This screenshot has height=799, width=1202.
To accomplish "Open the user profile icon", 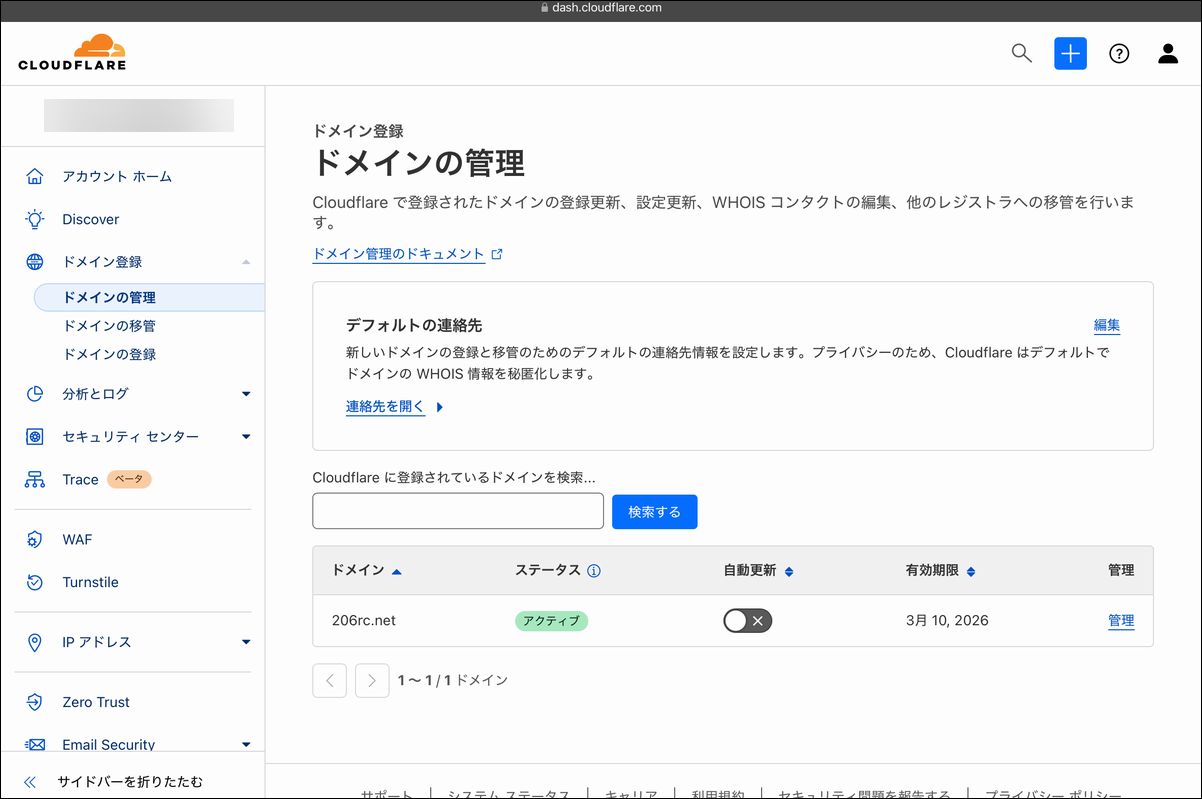I will click(x=1168, y=54).
